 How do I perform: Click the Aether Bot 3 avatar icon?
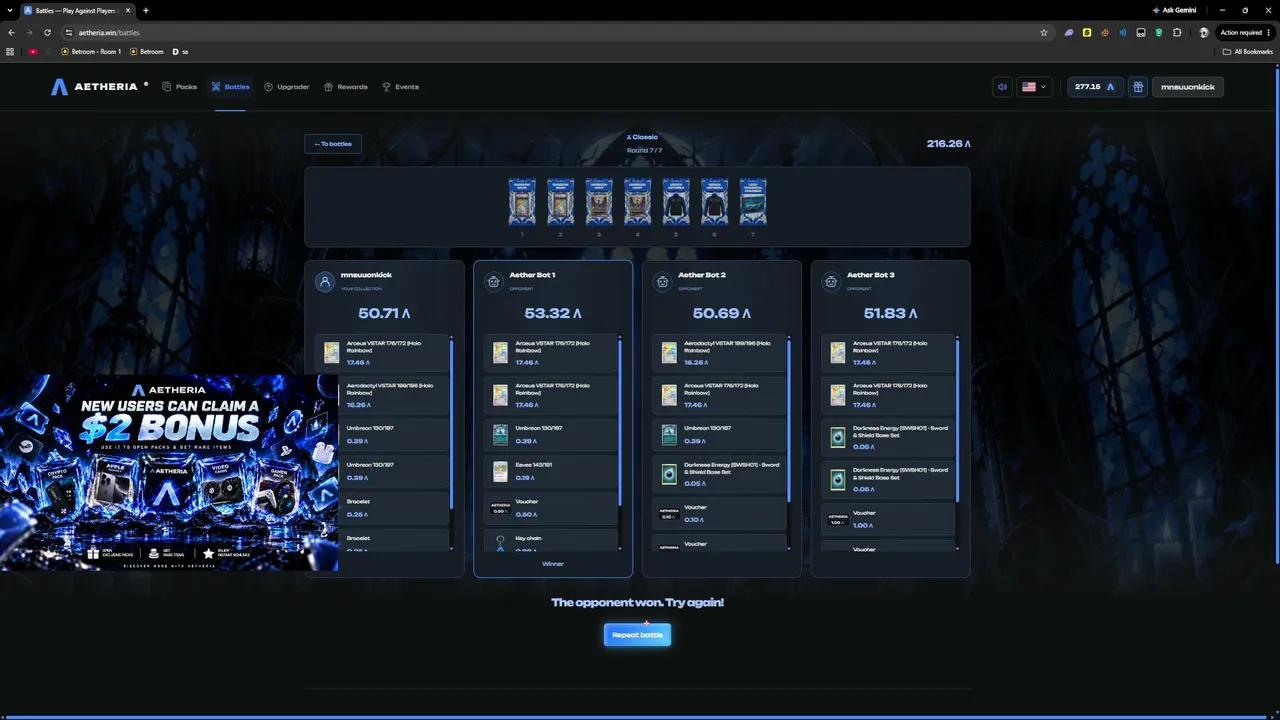pos(830,282)
